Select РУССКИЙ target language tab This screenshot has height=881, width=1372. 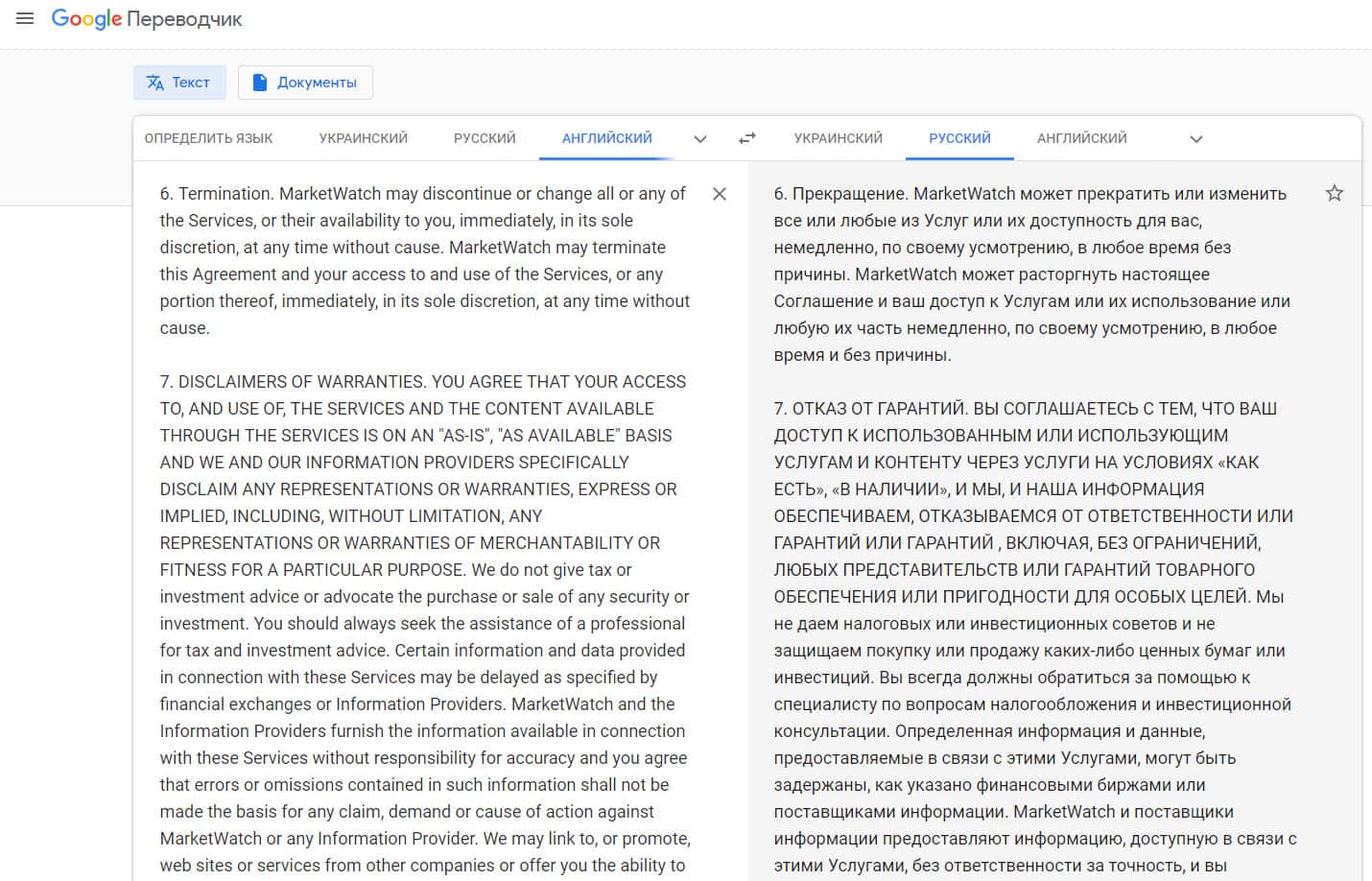pos(959,138)
